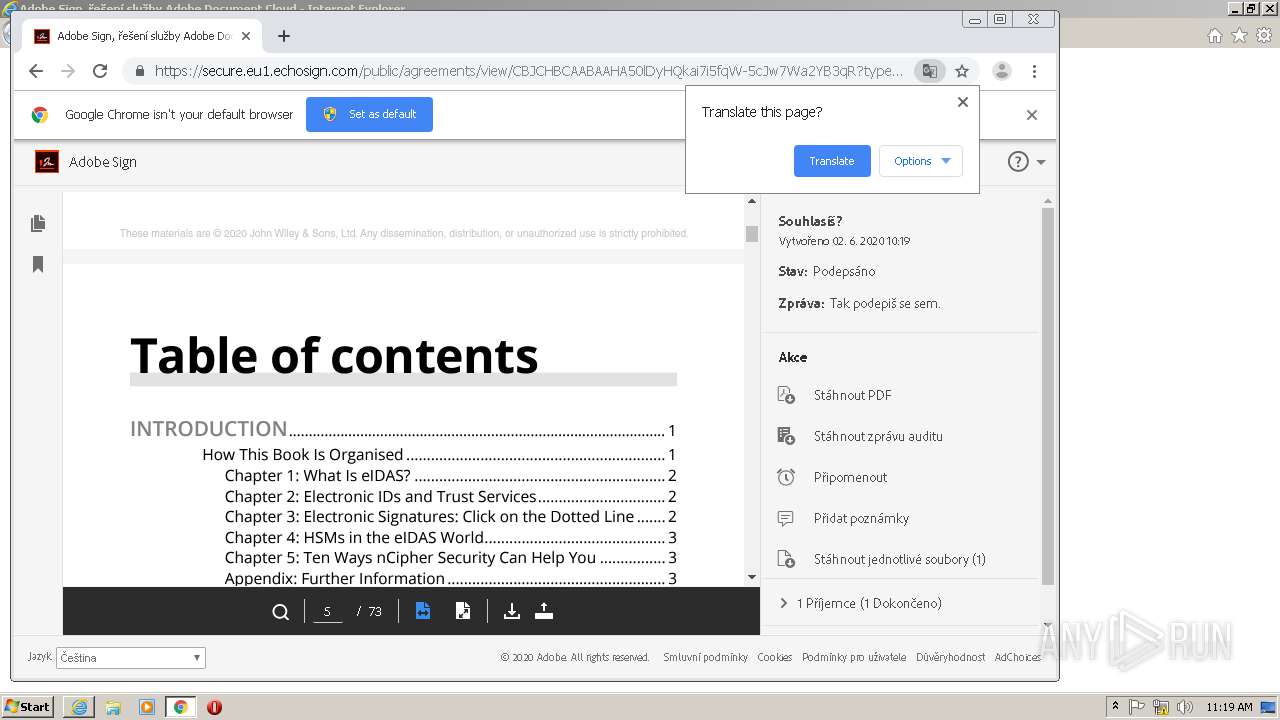
Task: Click the right panel vertical scrollbar
Action: click(1048, 396)
